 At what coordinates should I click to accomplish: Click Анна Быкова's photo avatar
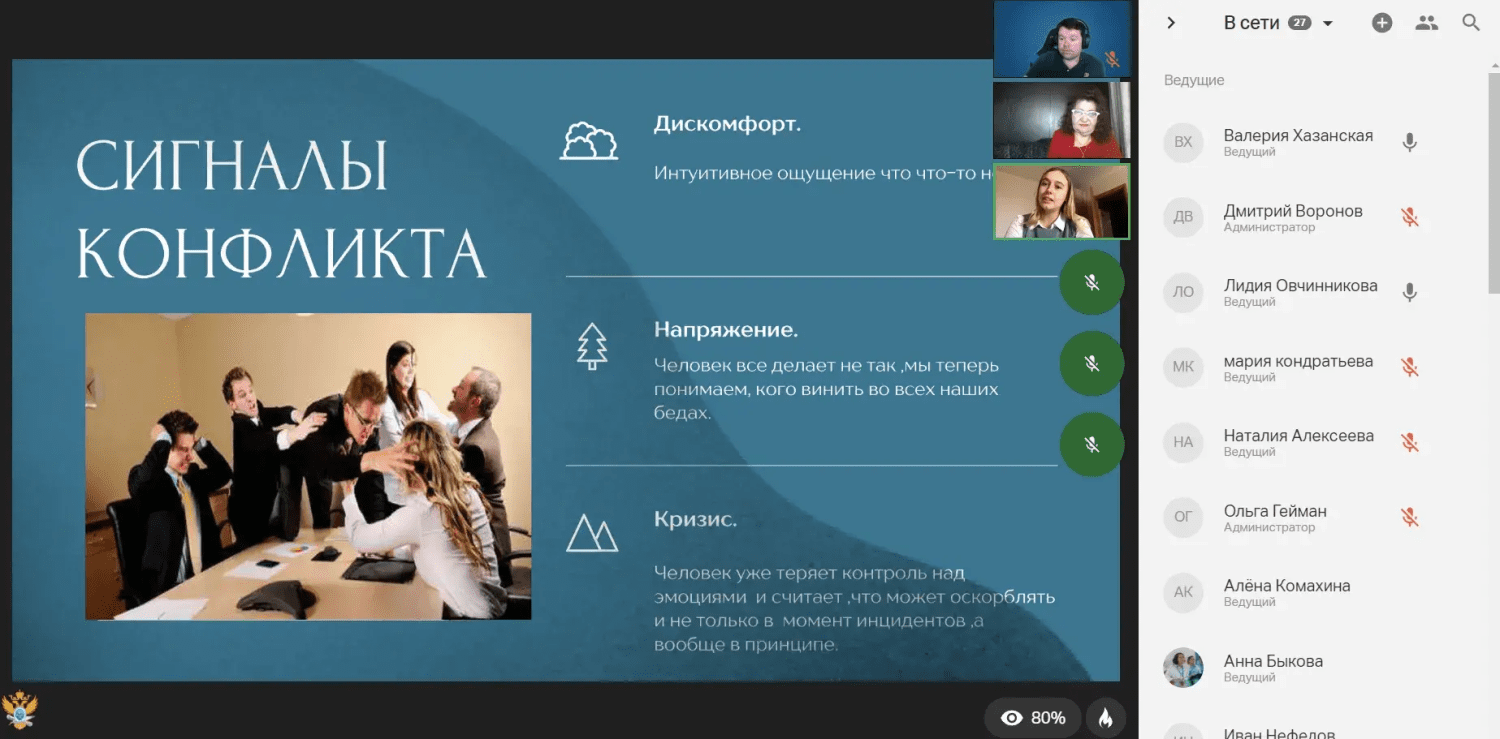click(1183, 667)
